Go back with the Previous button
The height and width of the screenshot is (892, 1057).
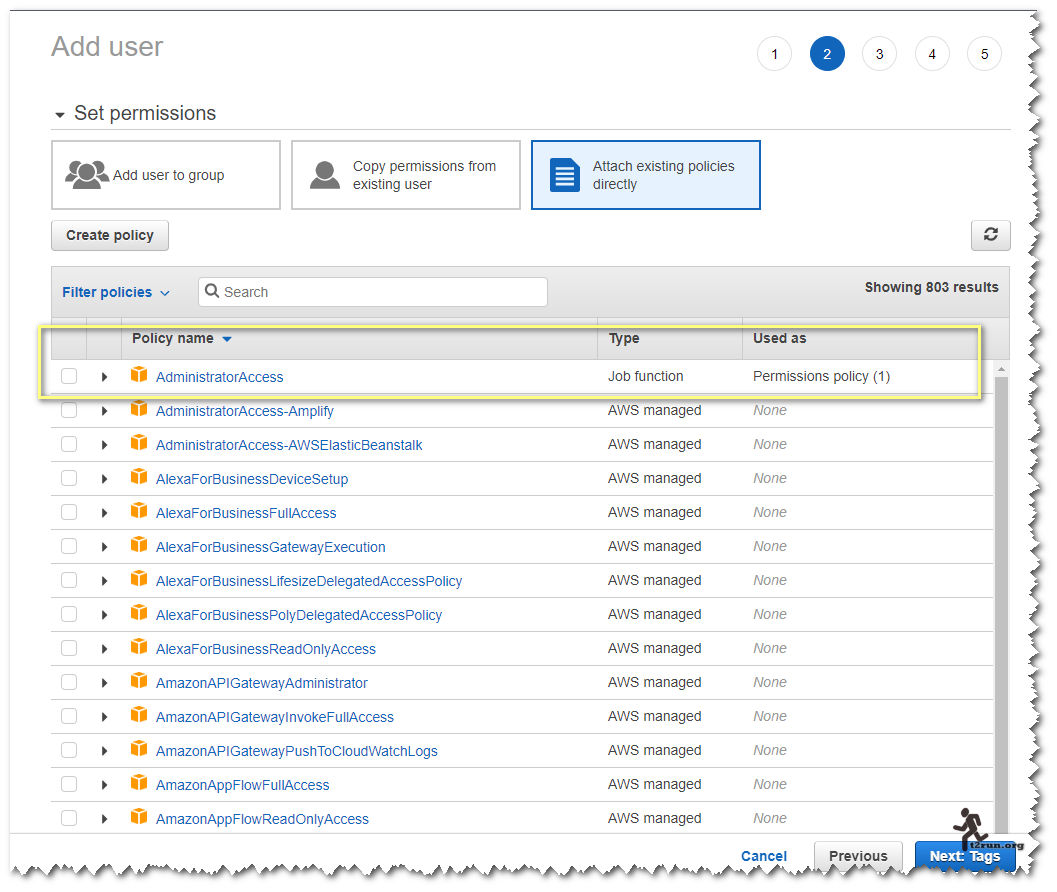(858, 856)
